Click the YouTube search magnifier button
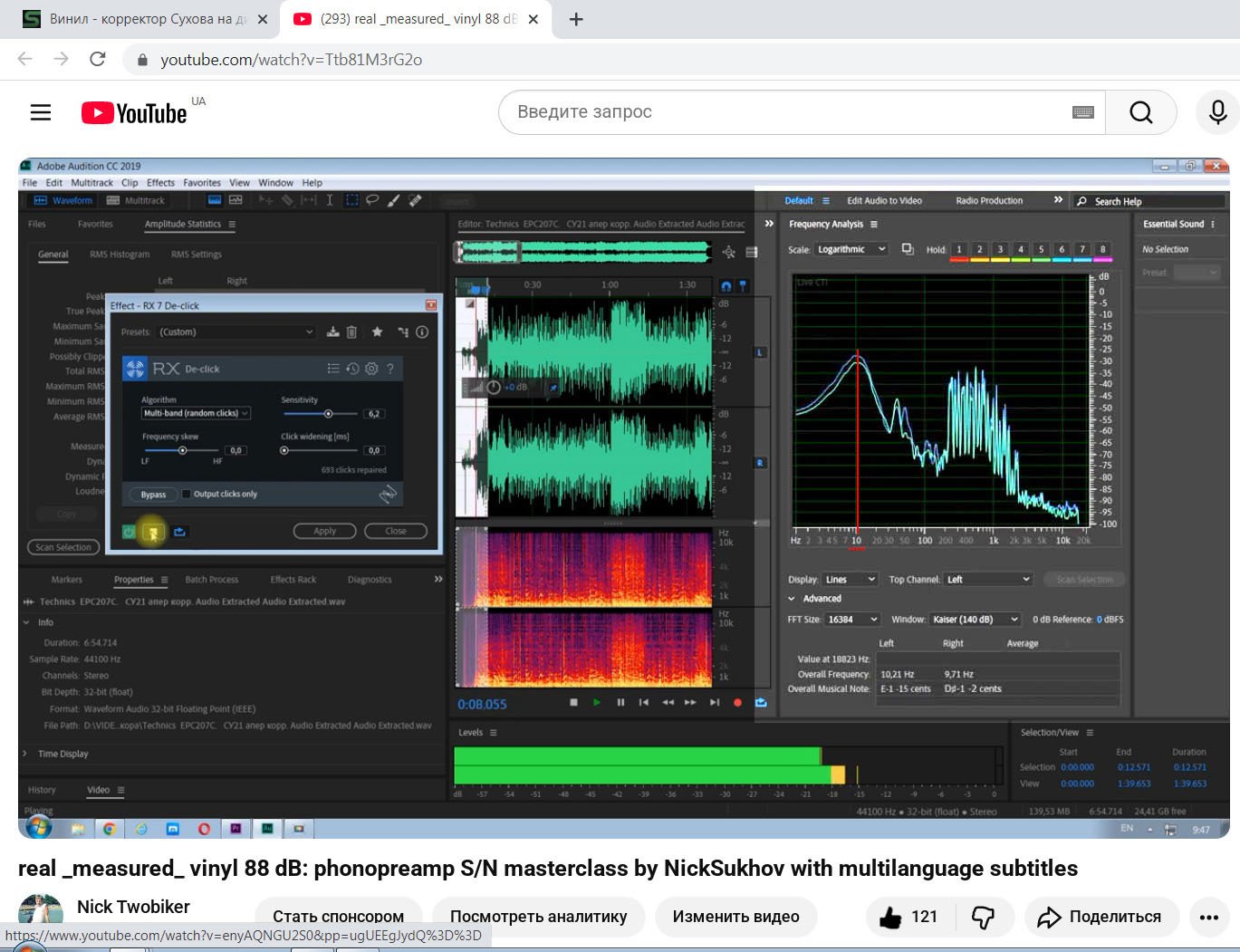This screenshot has width=1240, height=952. [1140, 112]
